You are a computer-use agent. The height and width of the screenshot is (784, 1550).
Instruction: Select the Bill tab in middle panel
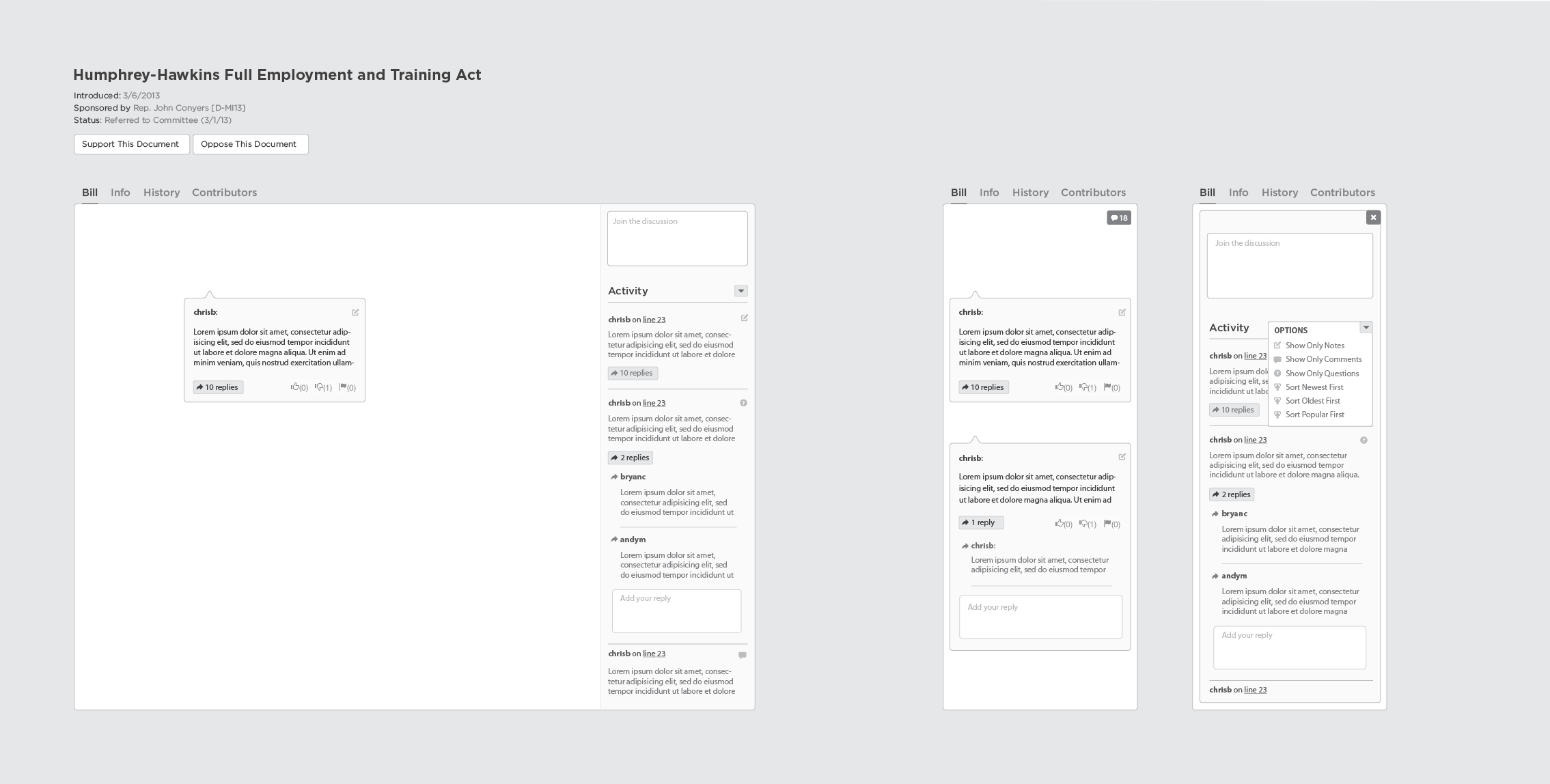point(958,192)
